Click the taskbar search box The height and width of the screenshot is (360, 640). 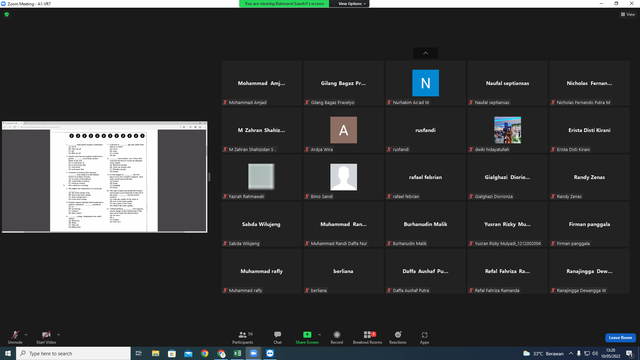click(73, 353)
